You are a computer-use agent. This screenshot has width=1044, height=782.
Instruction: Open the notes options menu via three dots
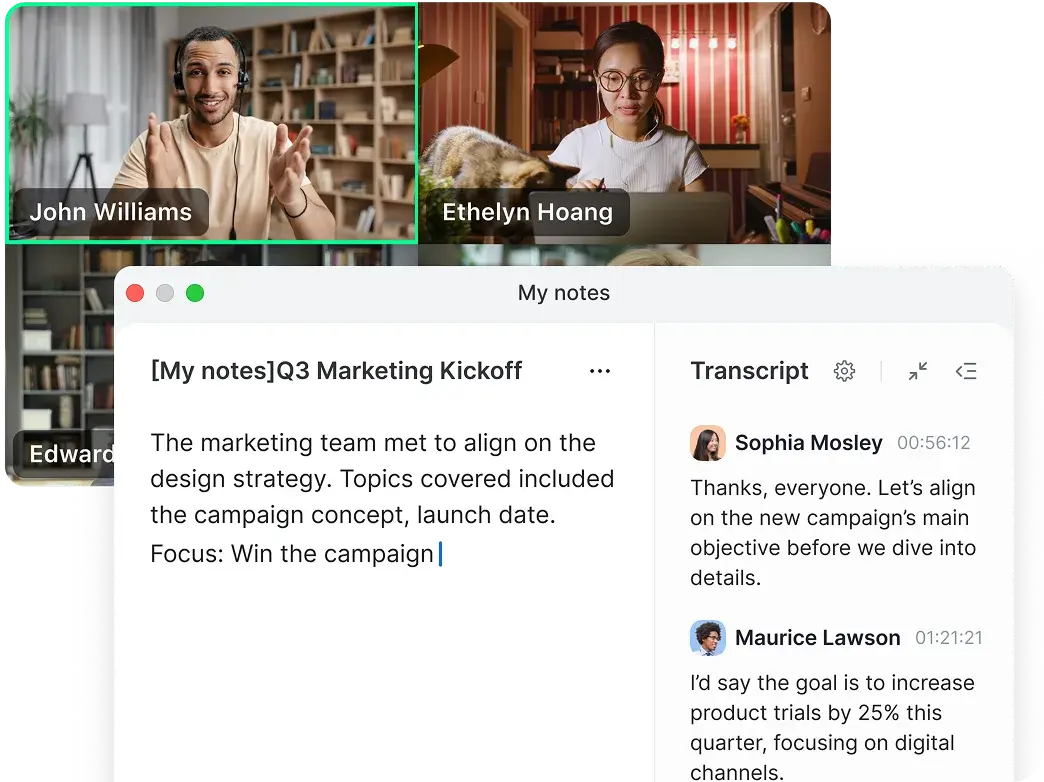[x=600, y=371]
